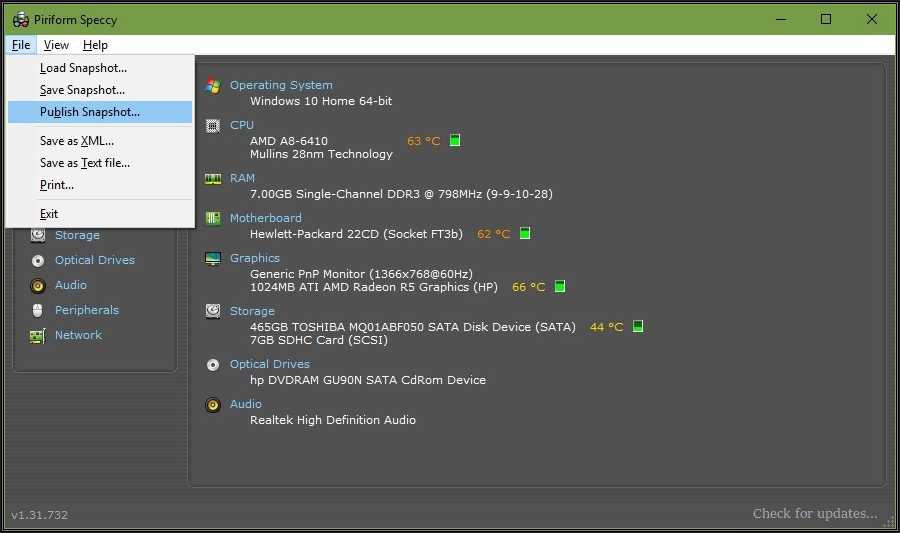This screenshot has width=900, height=533.
Task: Click AMD Radeon R5 Graphics line
Action: click(x=374, y=287)
